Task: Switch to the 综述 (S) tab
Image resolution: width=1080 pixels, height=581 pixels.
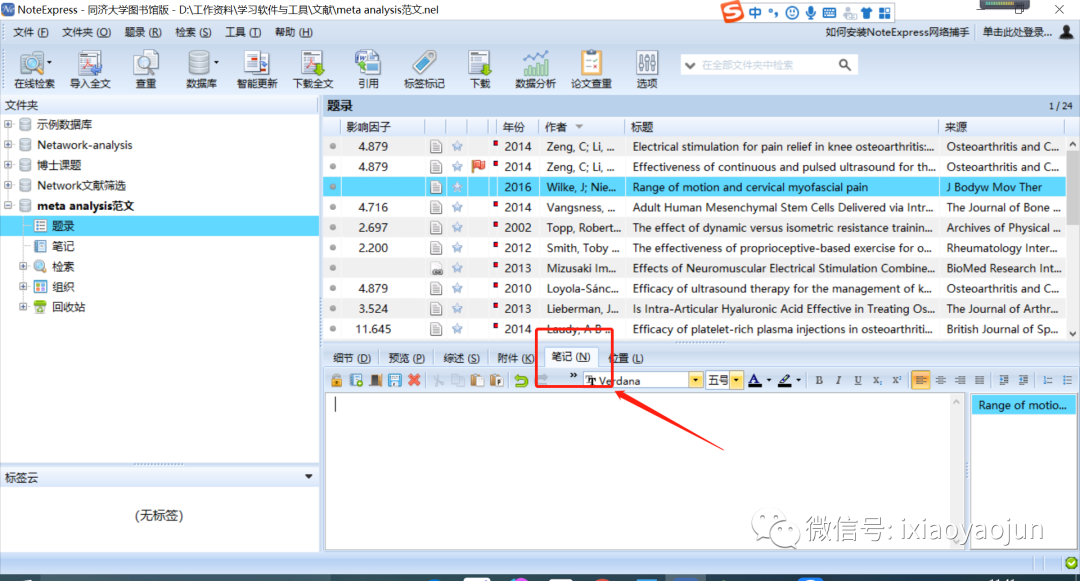Action: click(461, 358)
